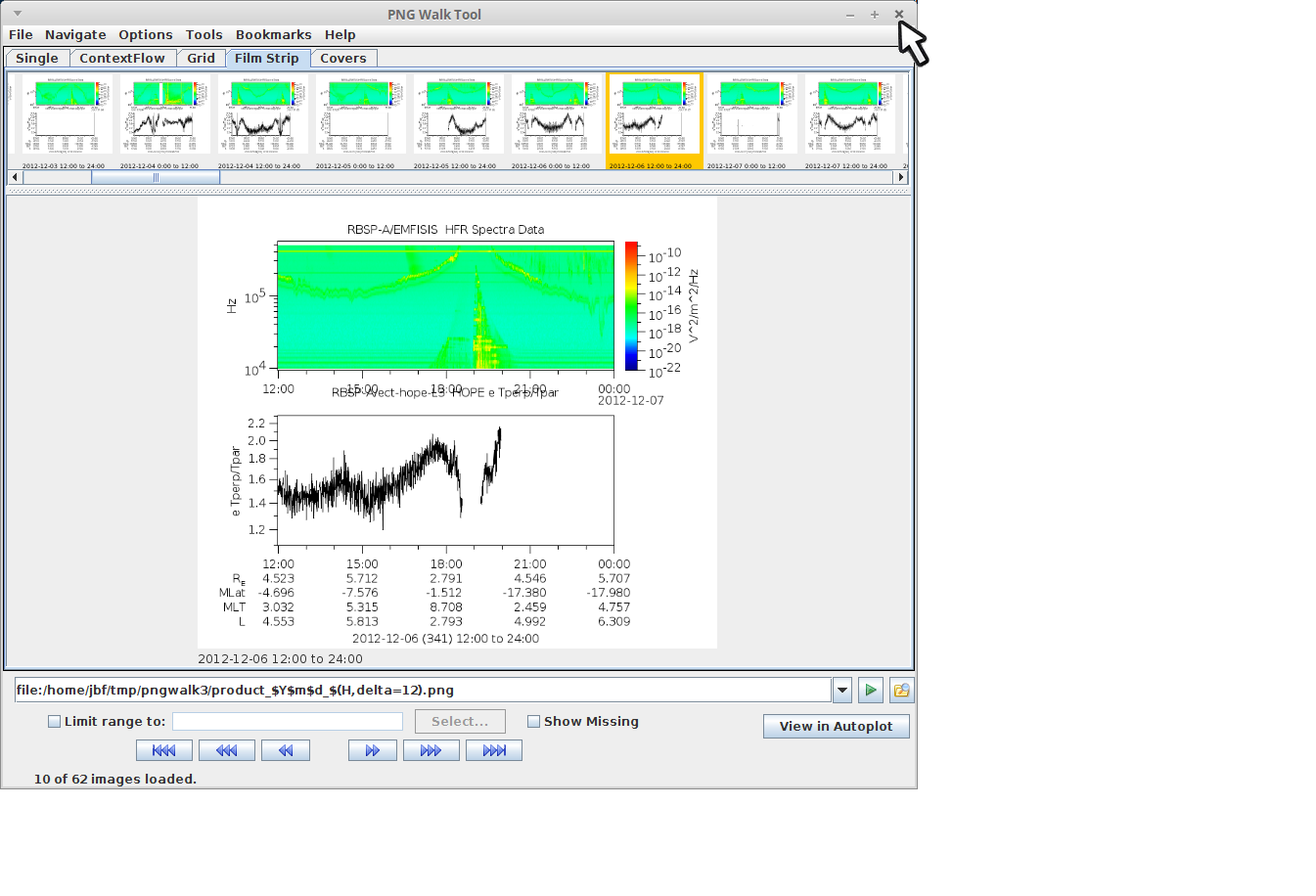The height and width of the screenshot is (896, 1316).
Task: Open the window menu arrow in title bar
Action: (x=18, y=14)
